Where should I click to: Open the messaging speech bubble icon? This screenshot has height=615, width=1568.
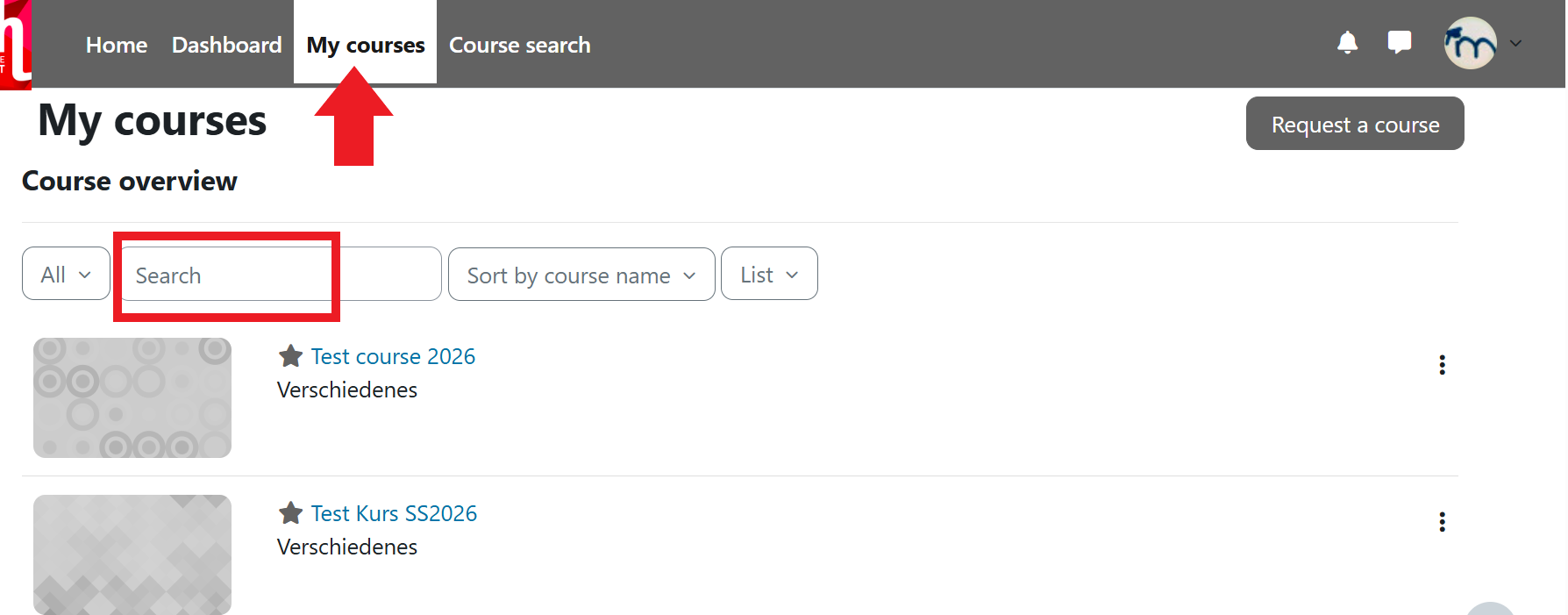tap(1400, 42)
